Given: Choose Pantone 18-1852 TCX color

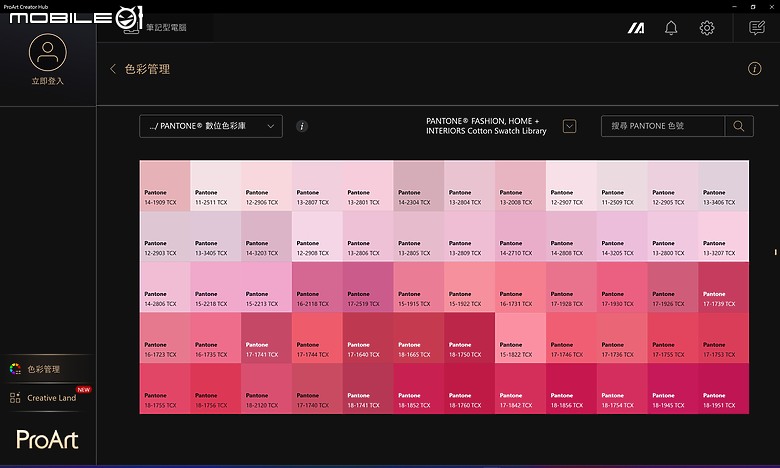Looking at the screenshot, I should pyautogui.click(x=418, y=388).
